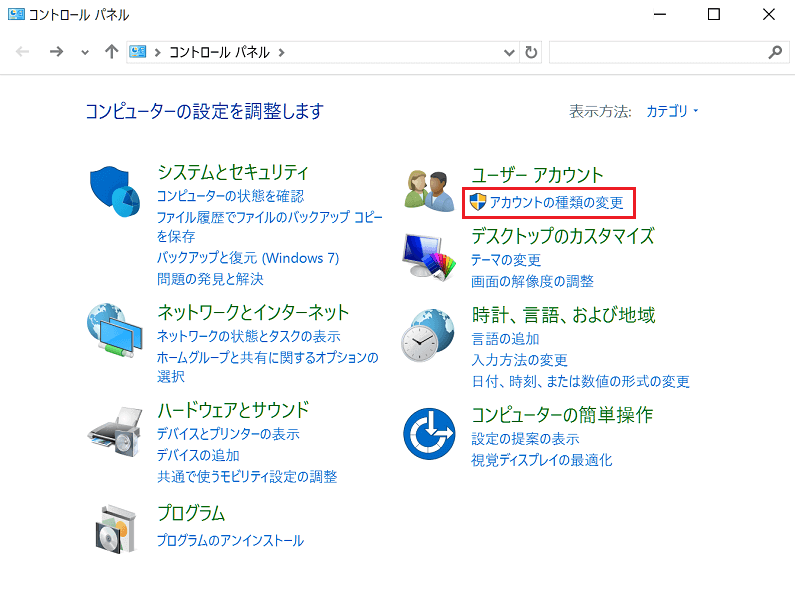This screenshot has height=603, width=795.
Task: Open 日付、時刻、または数値の形式の変更
Action: coord(581,381)
